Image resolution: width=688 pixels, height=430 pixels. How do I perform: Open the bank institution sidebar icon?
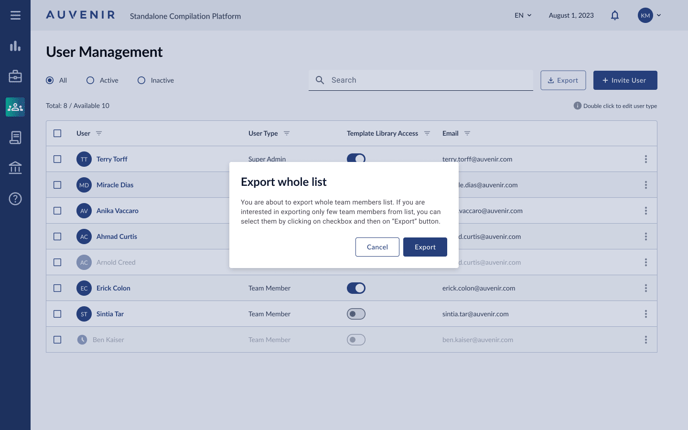point(15,168)
